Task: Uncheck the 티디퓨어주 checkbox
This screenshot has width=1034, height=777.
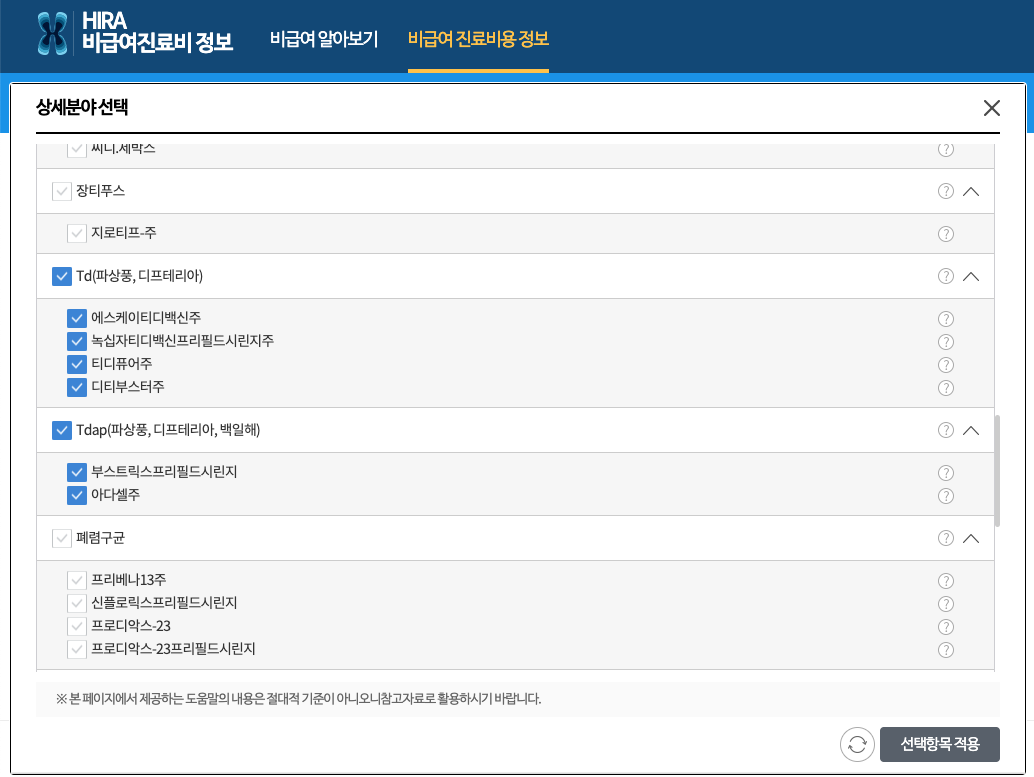Action: tap(77, 364)
